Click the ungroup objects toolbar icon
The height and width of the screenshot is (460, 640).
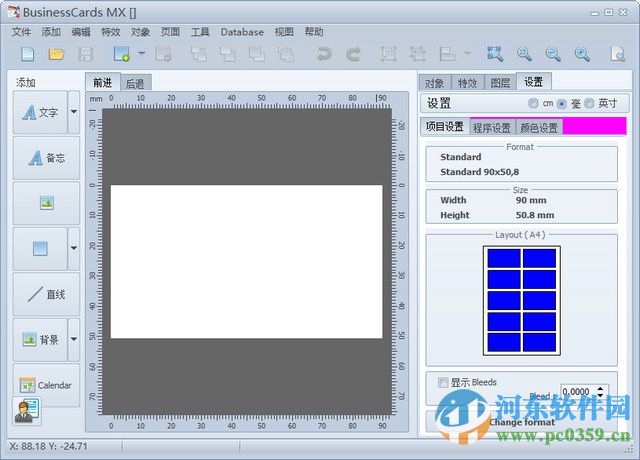418,54
